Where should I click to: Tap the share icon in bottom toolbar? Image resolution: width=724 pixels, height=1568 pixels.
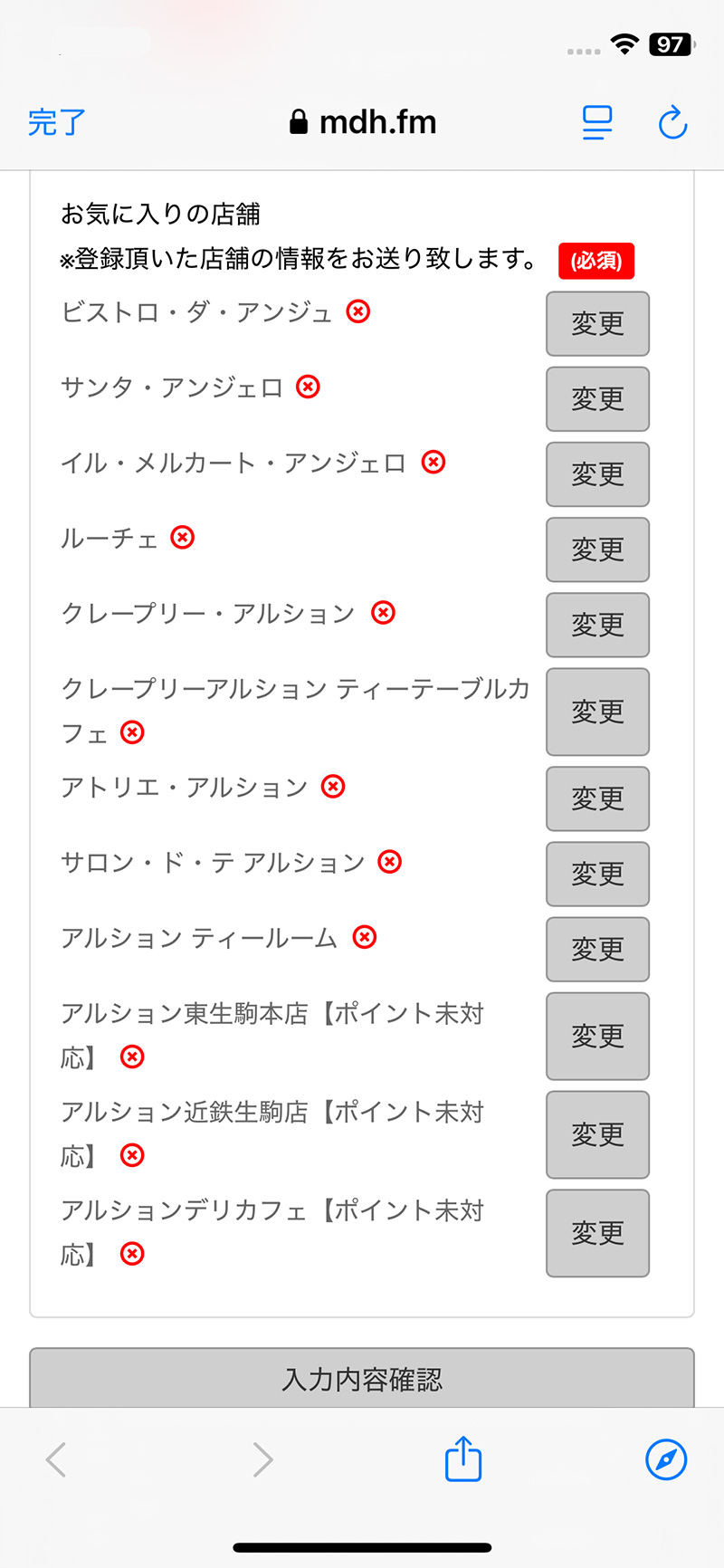[463, 1458]
